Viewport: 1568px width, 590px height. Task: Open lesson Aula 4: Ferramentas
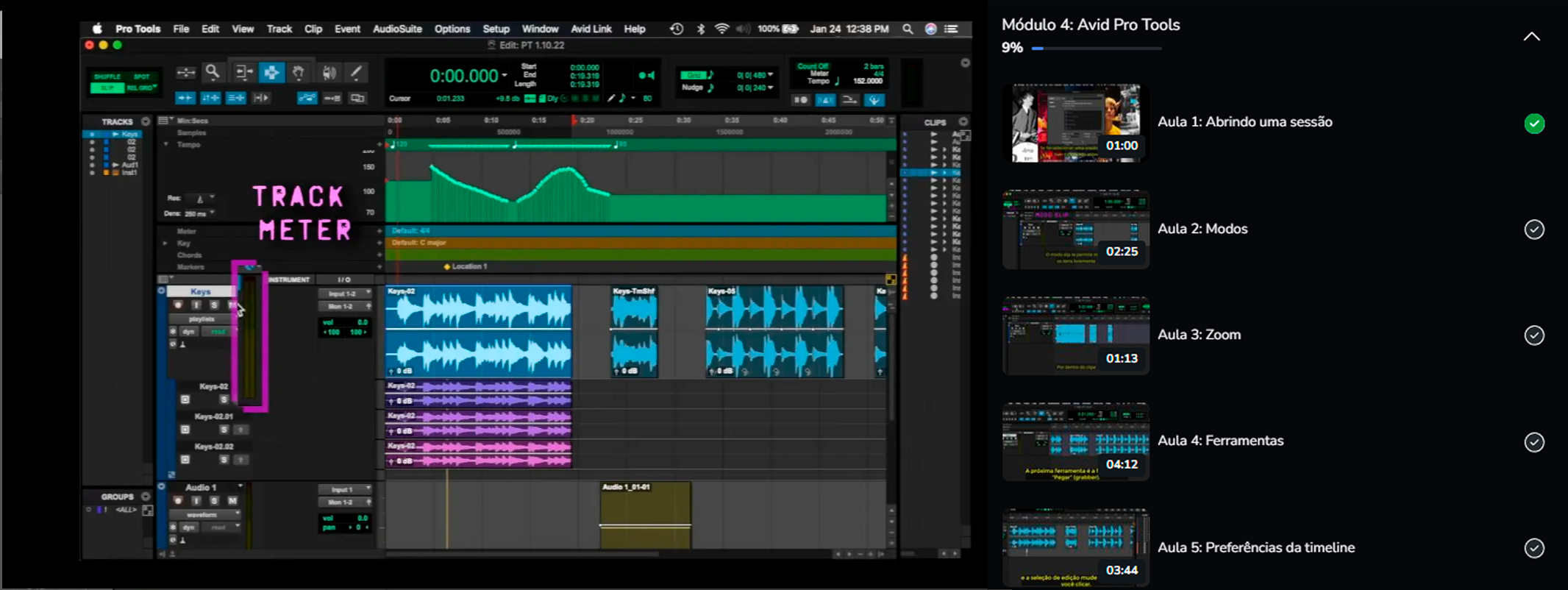point(1220,441)
